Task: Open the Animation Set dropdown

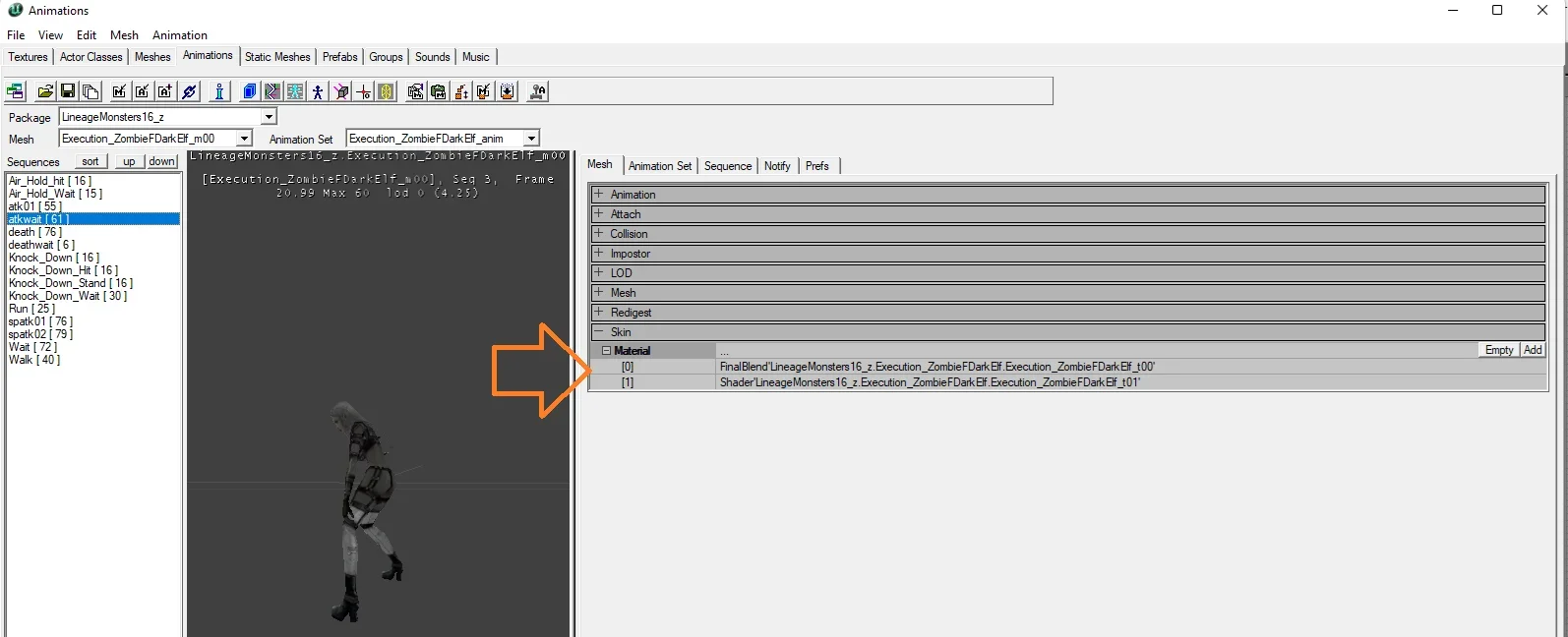Action: [531, 139]
